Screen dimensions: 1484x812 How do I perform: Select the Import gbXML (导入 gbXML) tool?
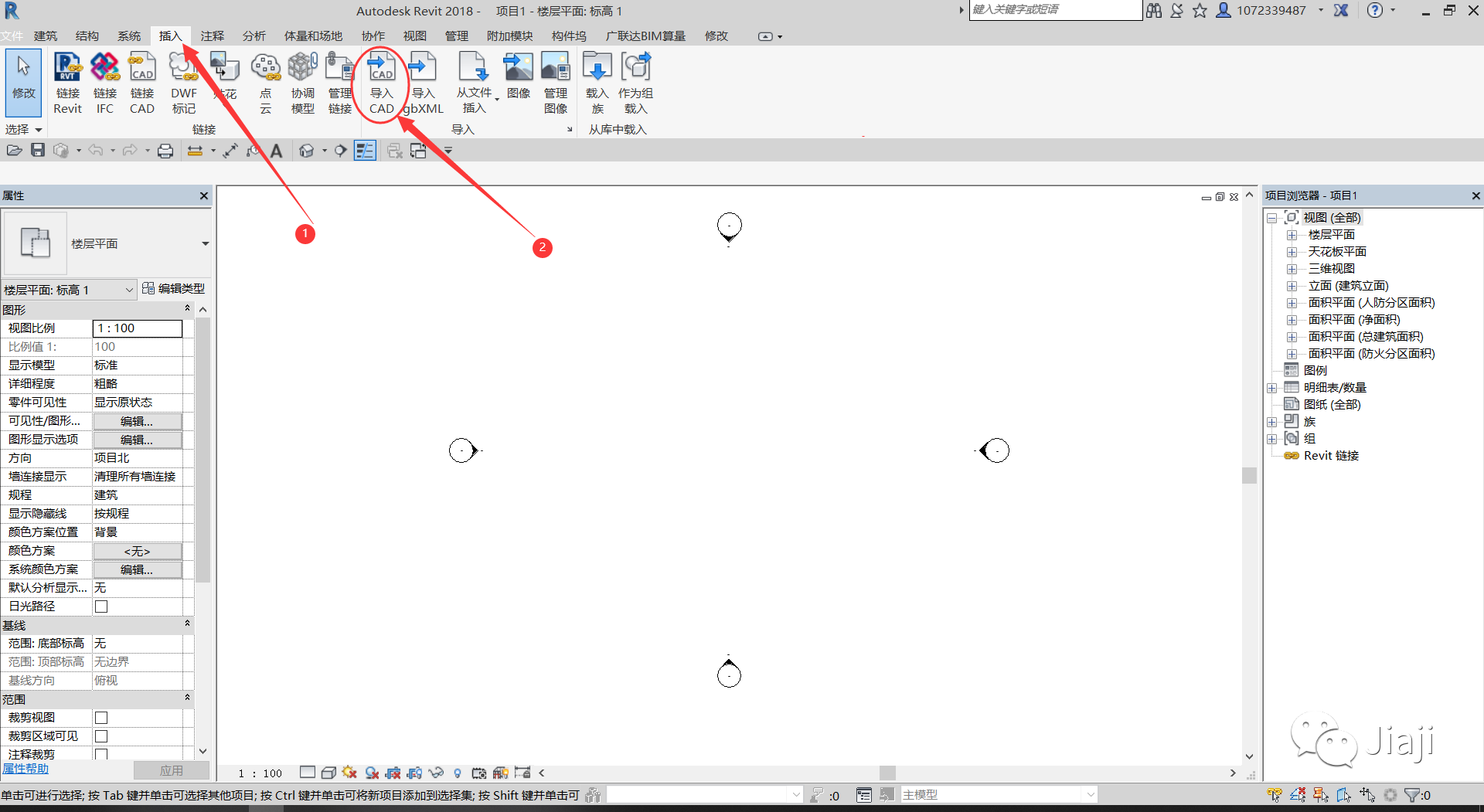423,83
